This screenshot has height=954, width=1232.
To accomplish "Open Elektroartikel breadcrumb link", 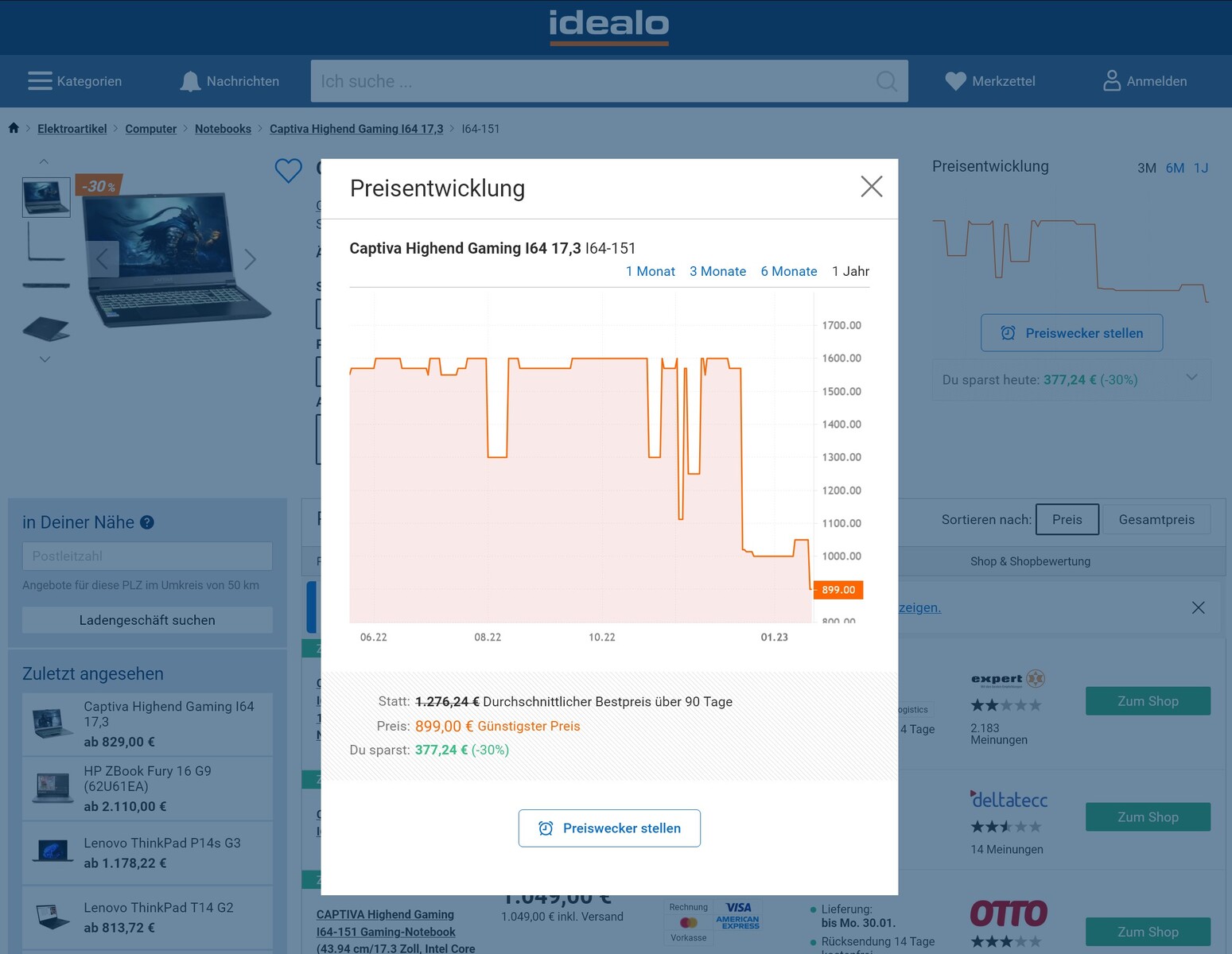I will 72,129.
